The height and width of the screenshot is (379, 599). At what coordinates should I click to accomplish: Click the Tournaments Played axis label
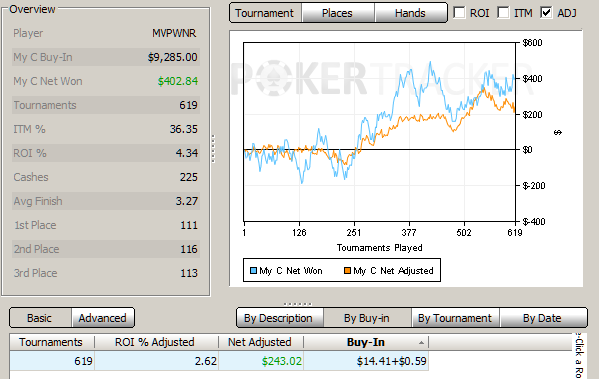(380, 248)
